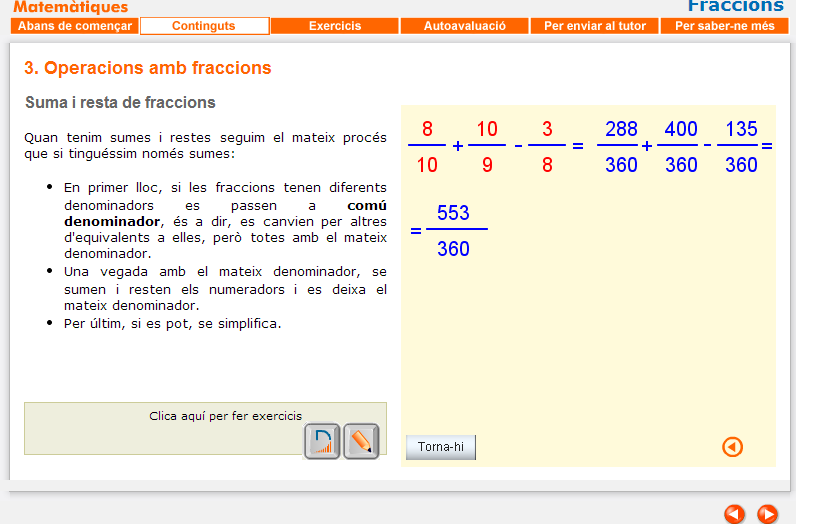819x524 pixels.
Task: Go to Per enviar al tutor tab
Action: pos(594,26)
